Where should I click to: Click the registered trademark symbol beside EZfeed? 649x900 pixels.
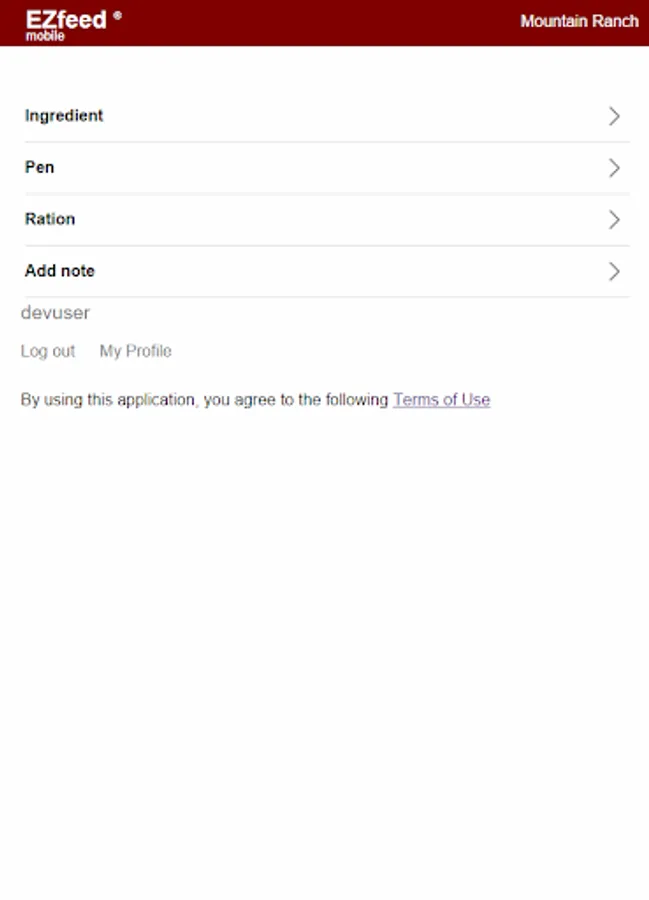click(x=118, y=15)
